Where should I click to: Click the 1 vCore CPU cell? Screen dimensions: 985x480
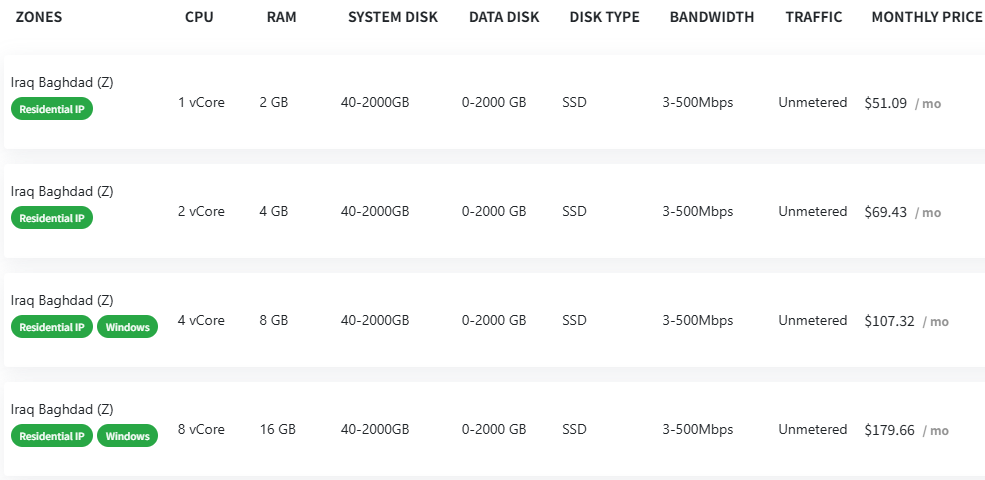201,103
